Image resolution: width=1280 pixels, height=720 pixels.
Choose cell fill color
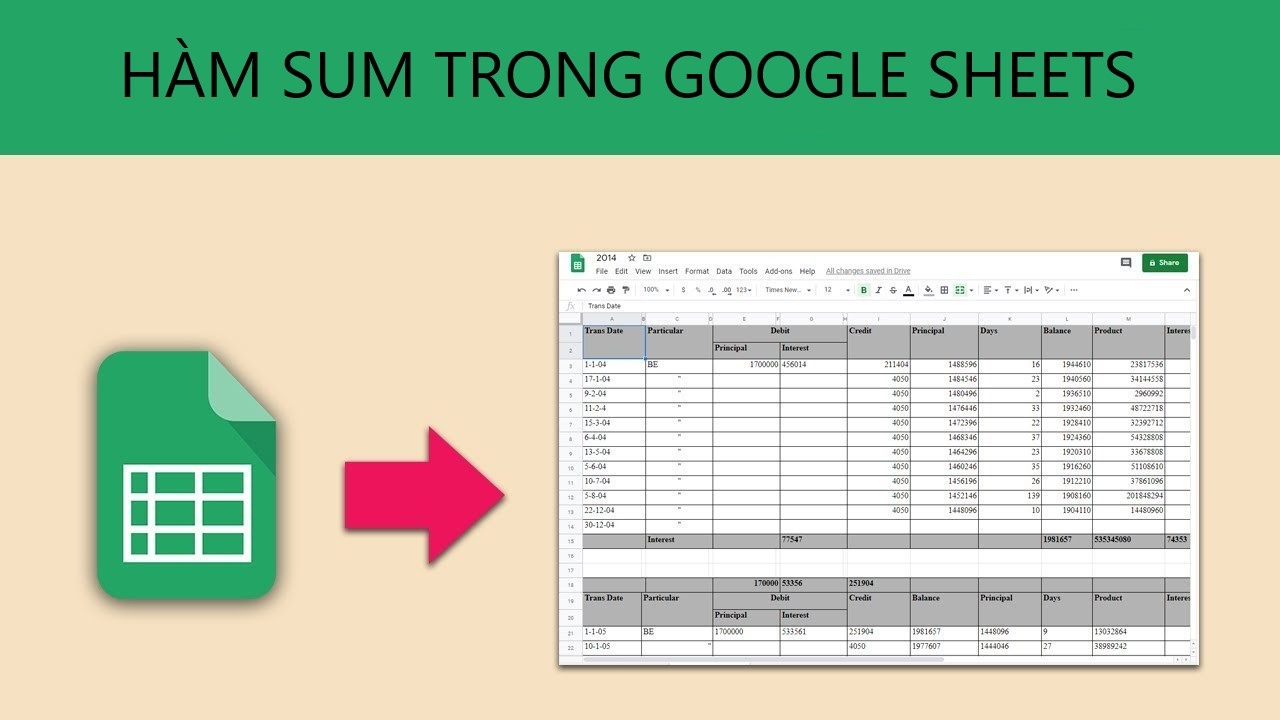point(928,290)
